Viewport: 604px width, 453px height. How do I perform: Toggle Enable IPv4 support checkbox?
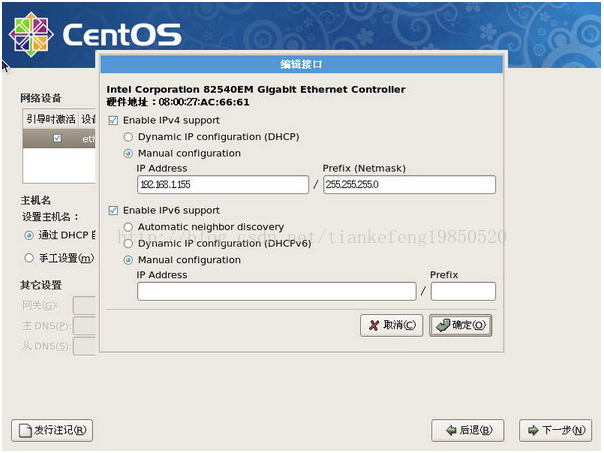point(113,121)
